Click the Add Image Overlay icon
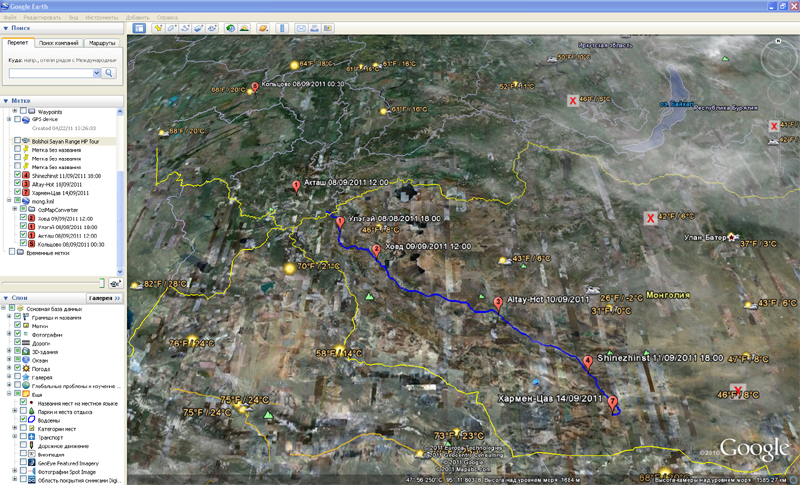The height and width of the screenshot is (485, 800). 198,28
